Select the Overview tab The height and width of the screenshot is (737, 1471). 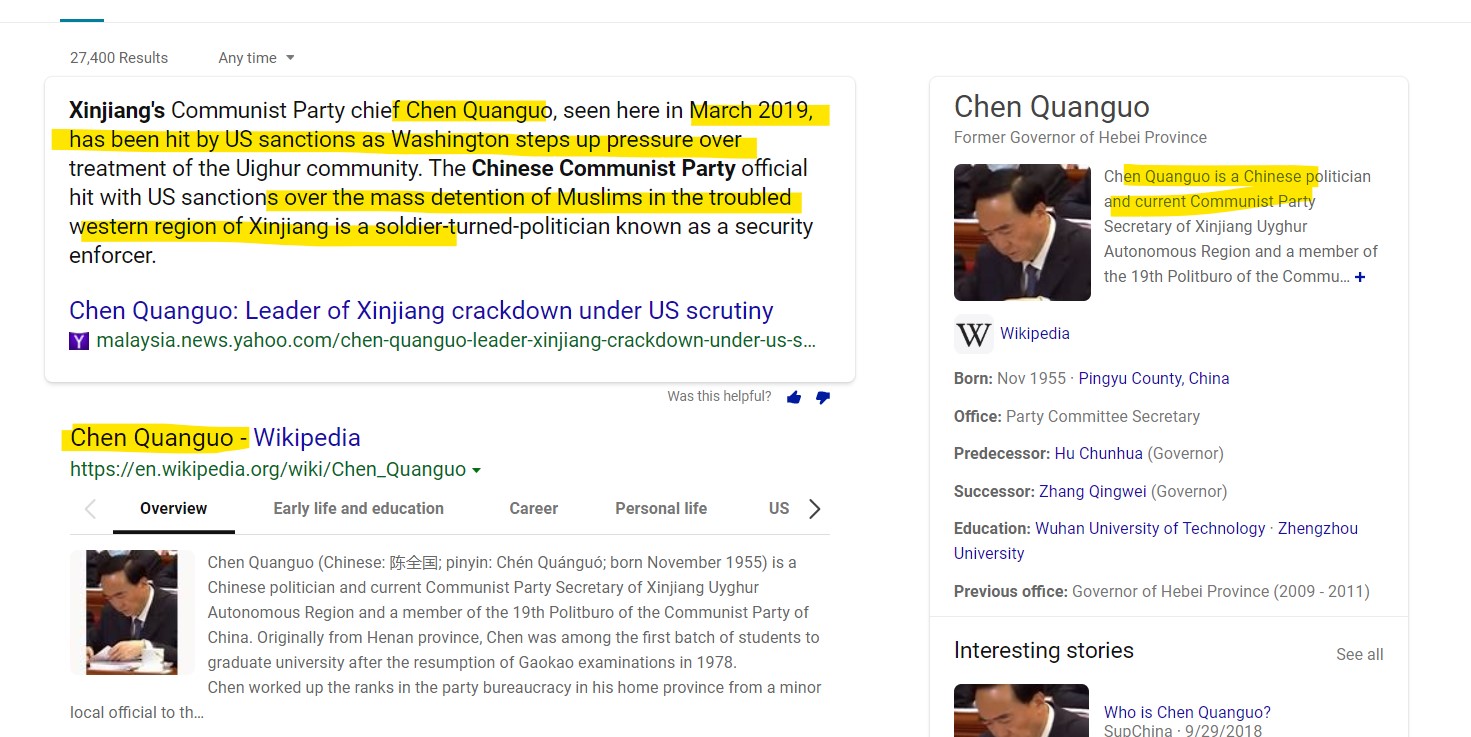tap(174, 509)
